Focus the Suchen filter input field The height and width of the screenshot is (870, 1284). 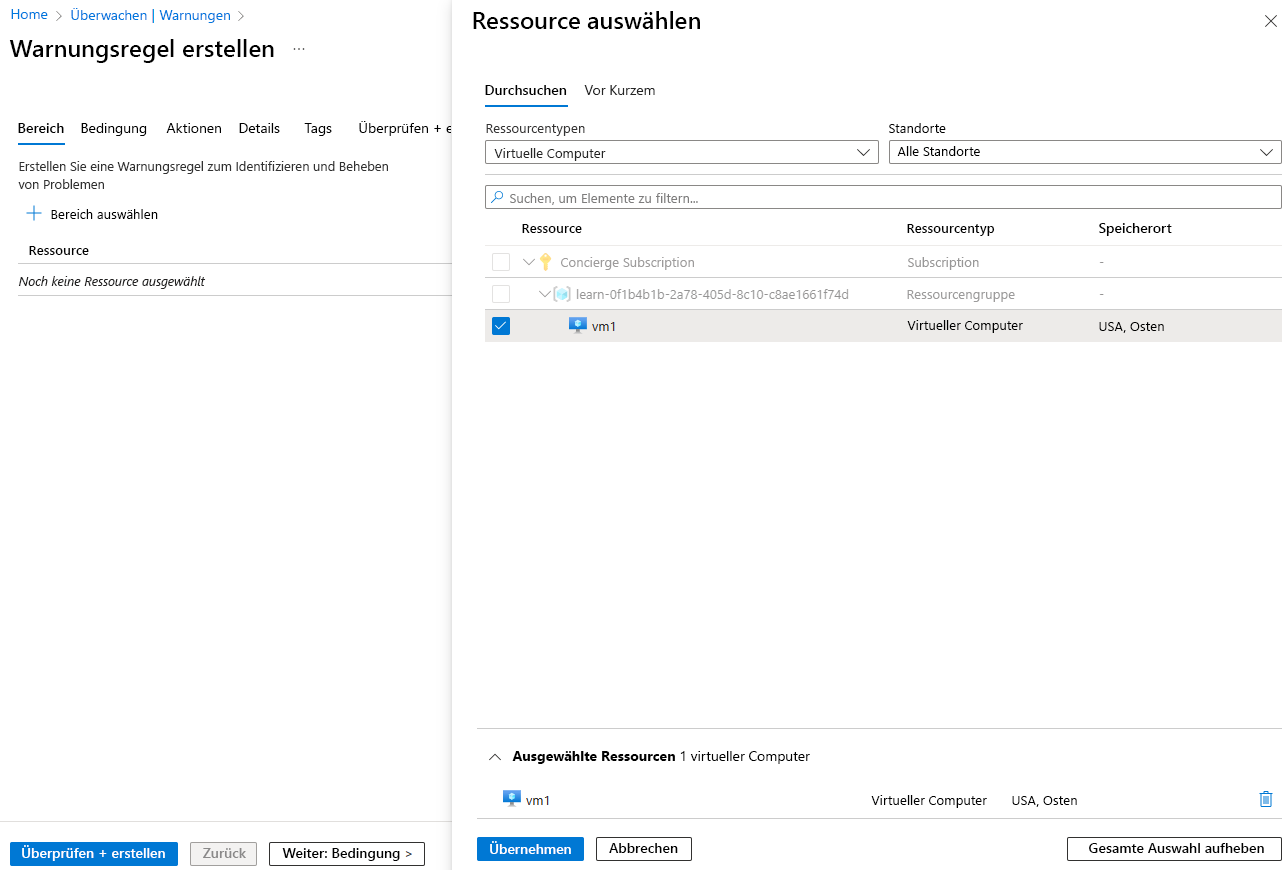(883, 197)
